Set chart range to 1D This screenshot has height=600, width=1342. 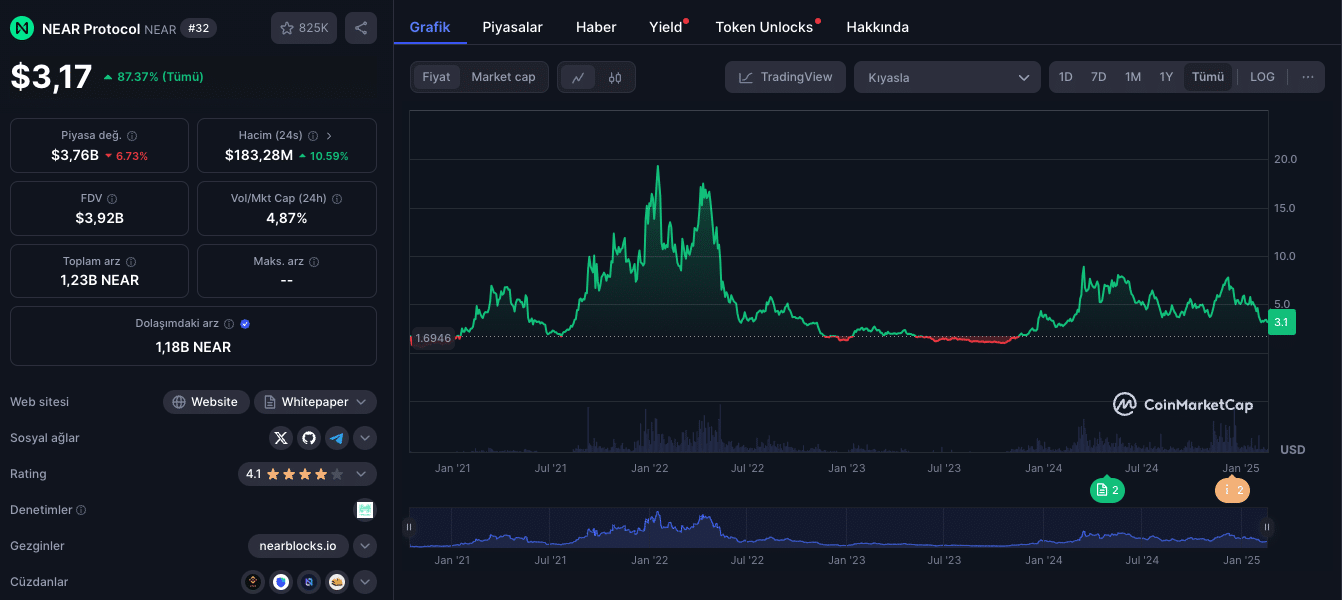1066,77
